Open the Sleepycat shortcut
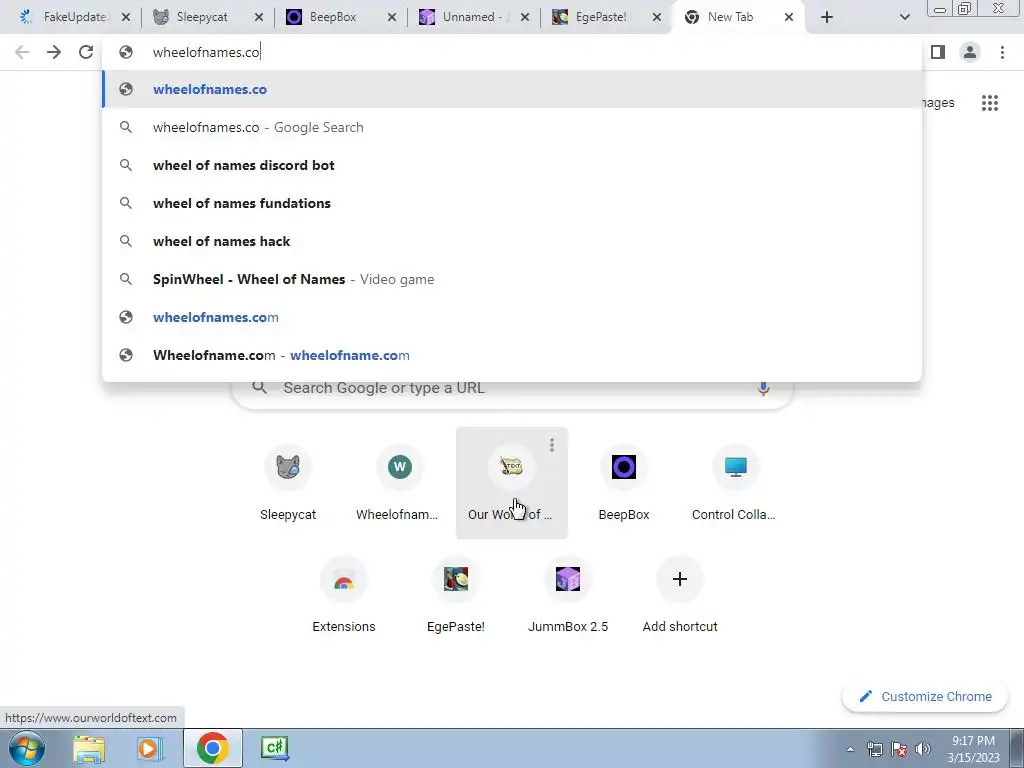Viewport: 1024px width, 768px height. [287, 483]
